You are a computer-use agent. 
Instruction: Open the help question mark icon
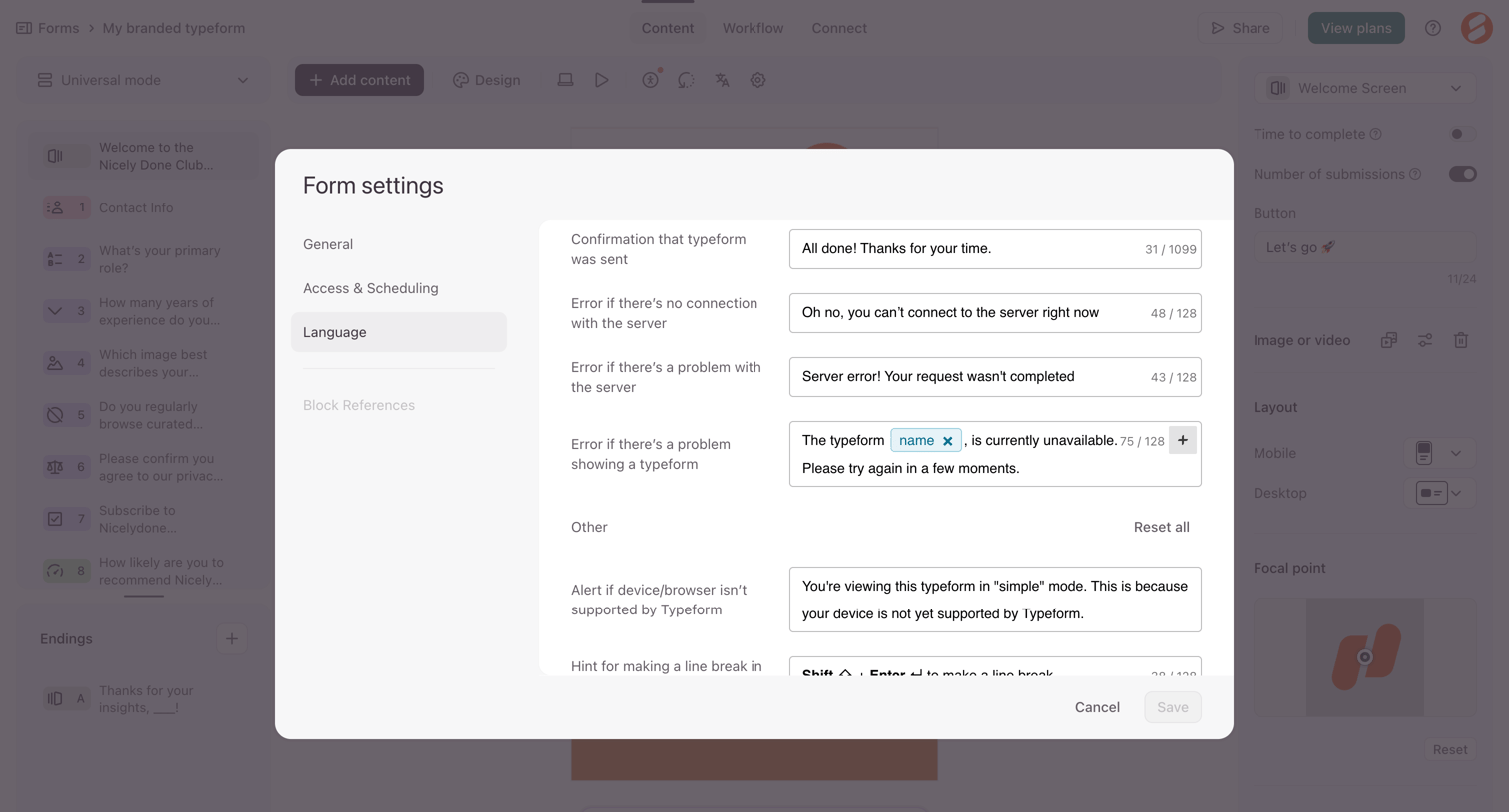click(x=1433, y=28)
